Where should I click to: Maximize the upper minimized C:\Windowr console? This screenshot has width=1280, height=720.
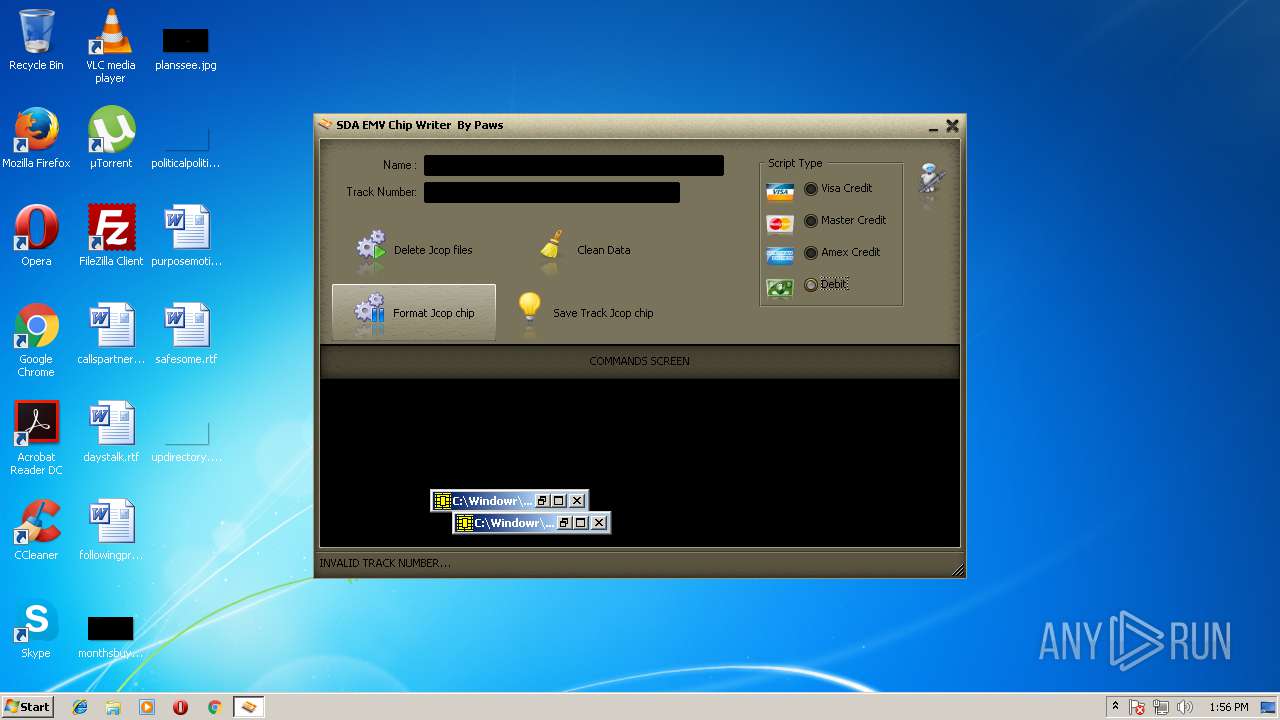[x=560, y=501]
